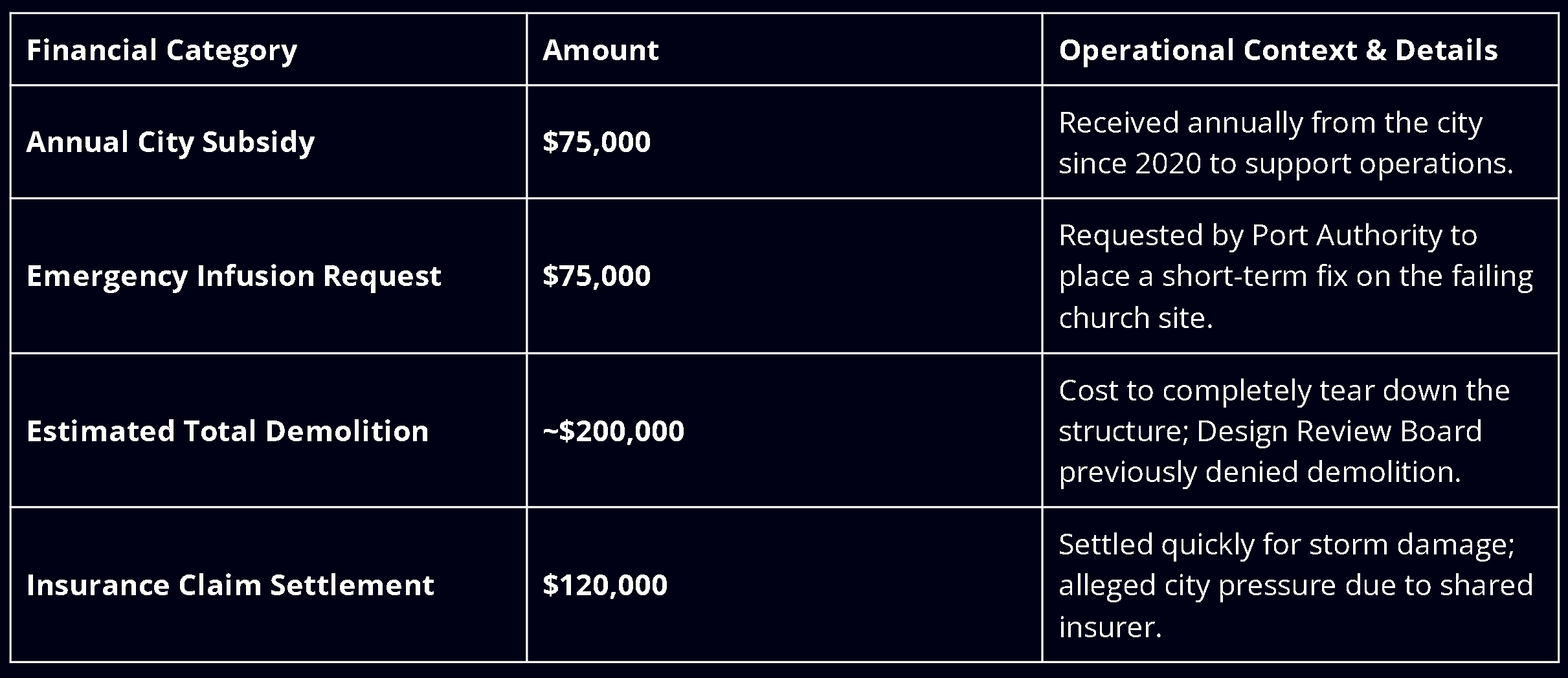1568x678 pixels.
Task: Click the Operational Context & Details header
Action: tap(1278, 50)
